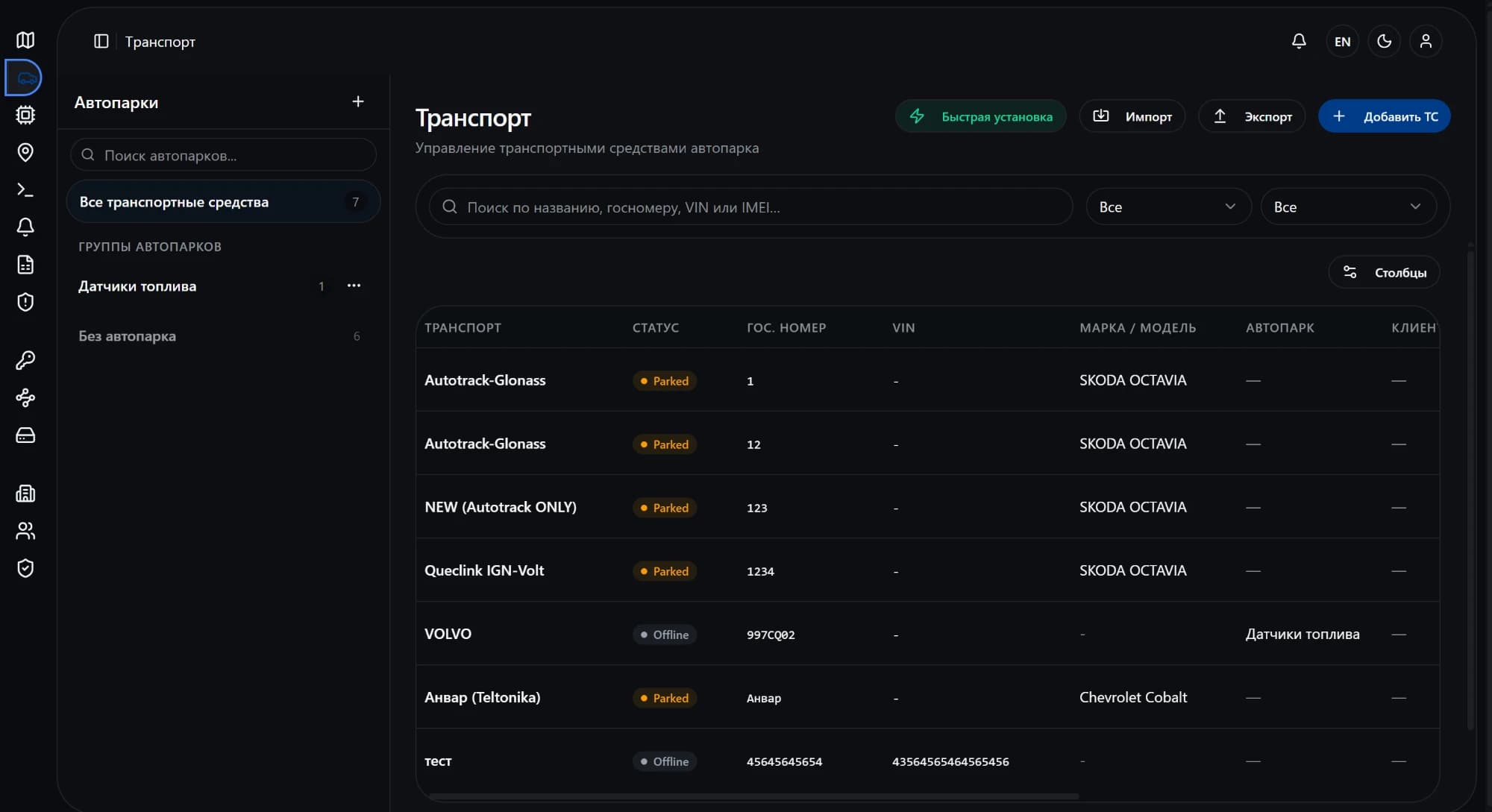Add new fleet with plus icon

(358, 101)
